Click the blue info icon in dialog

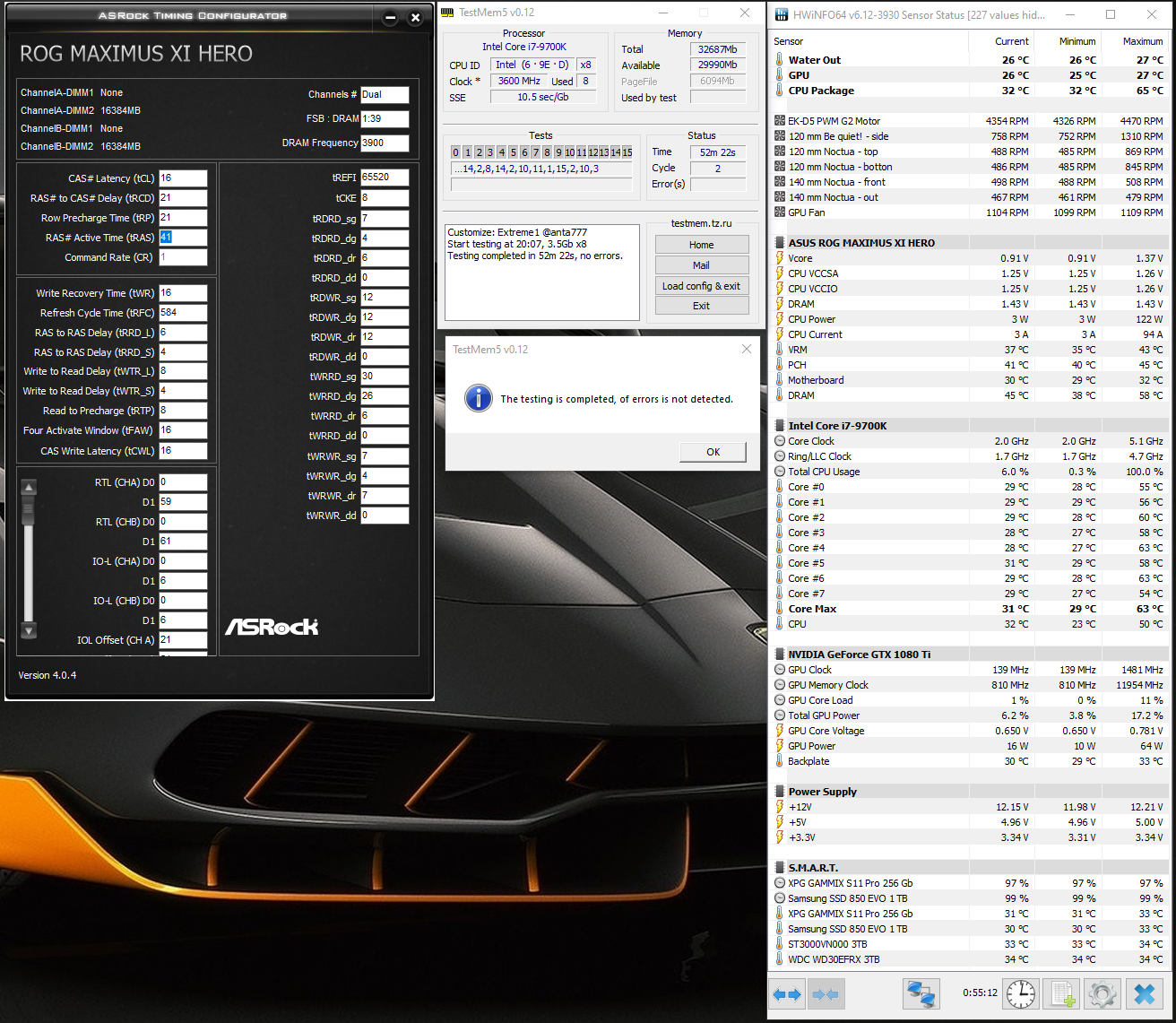[x=479, y=399]
